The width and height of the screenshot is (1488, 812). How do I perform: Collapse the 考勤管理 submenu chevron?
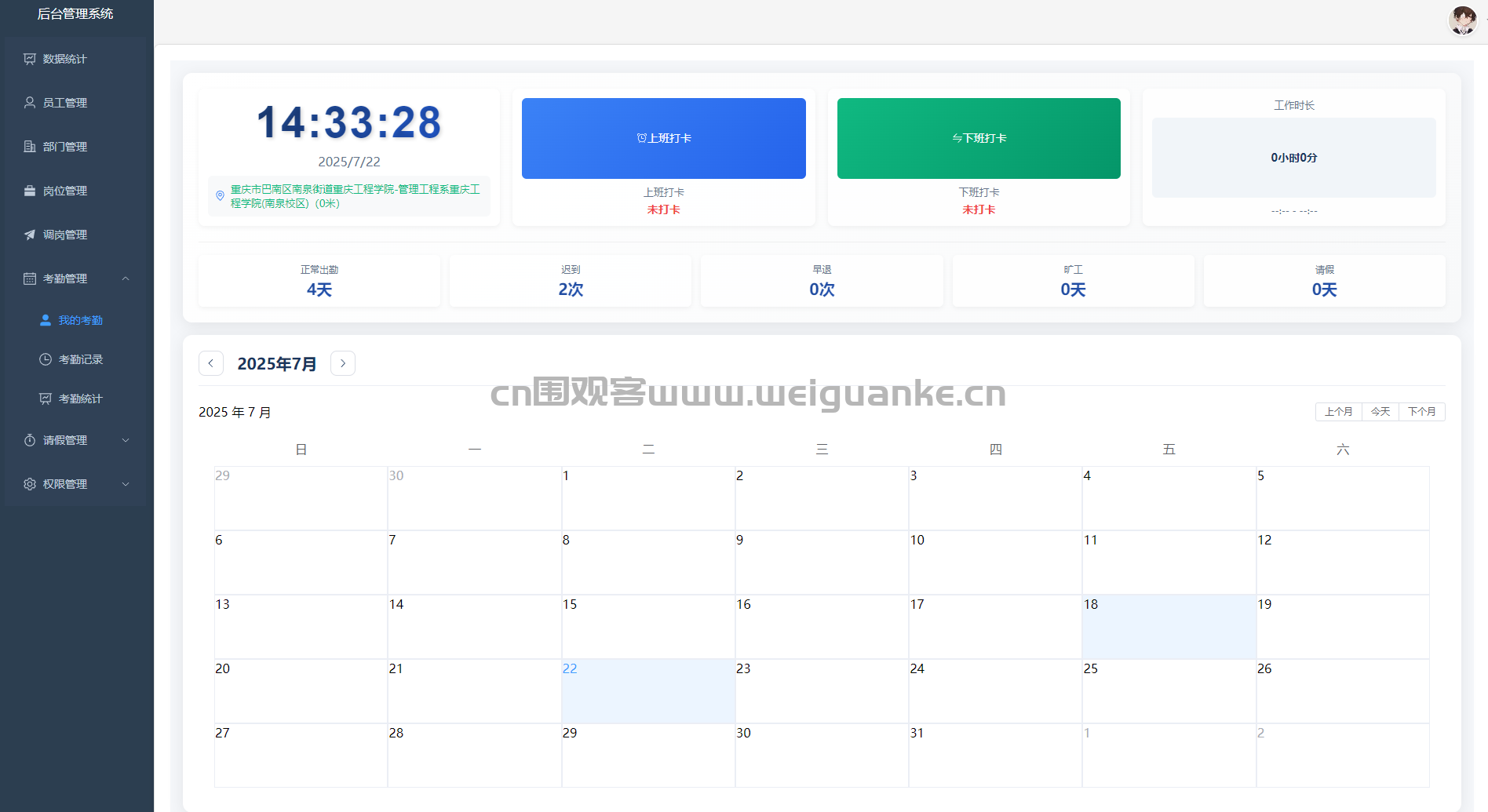(126, 279)
